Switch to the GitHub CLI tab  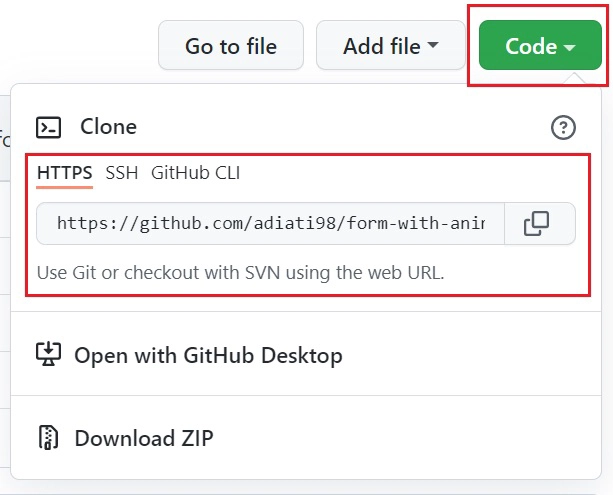point(195,173)
